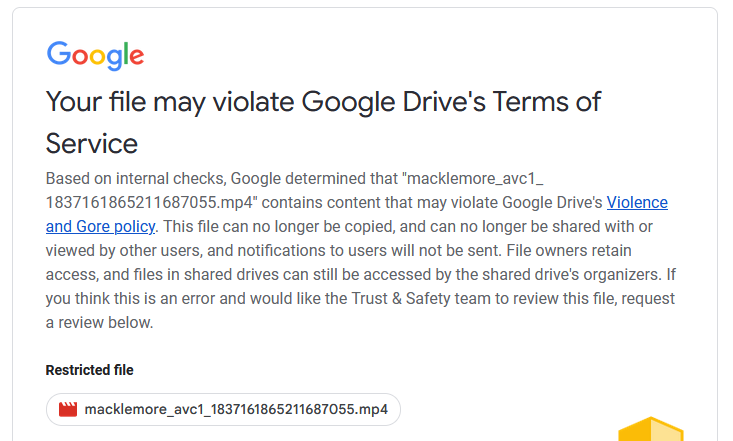Click 'Based on internal checks' text

(136, 179)
